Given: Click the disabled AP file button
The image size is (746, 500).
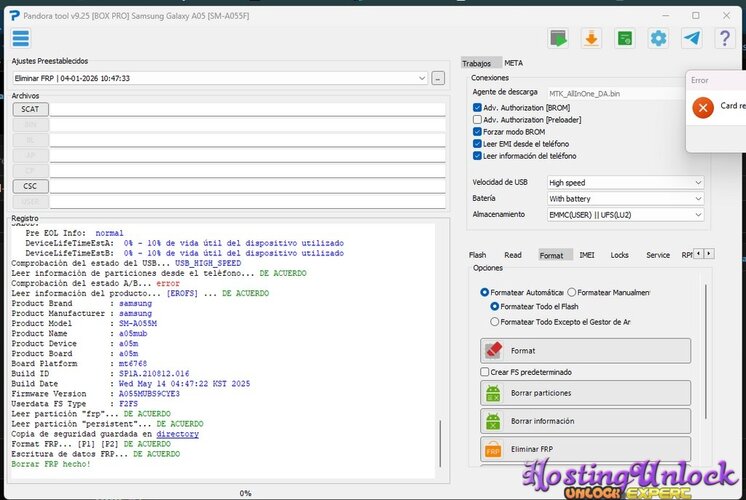Looking at the screenshot, I should pyautogui.click(x=30, y=155).
